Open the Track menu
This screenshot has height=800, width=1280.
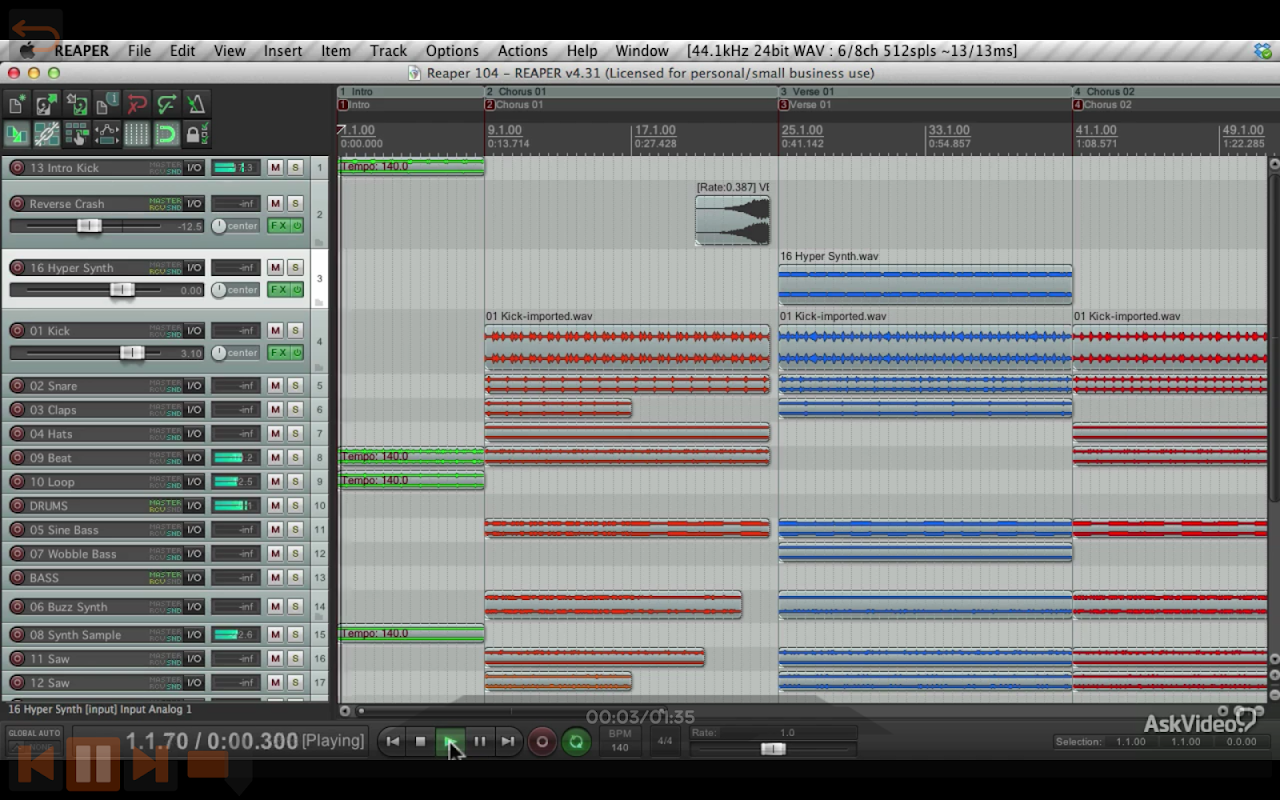pyautogui.click(x=388, y=51)
